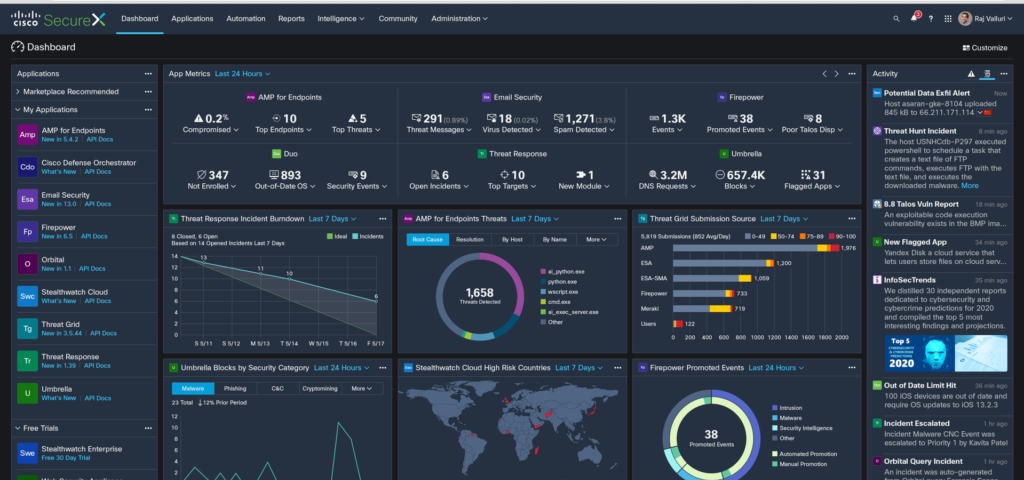Toggle wscript.exe legend entry
Screen dimensions: 1024x480
pos(562,292)
